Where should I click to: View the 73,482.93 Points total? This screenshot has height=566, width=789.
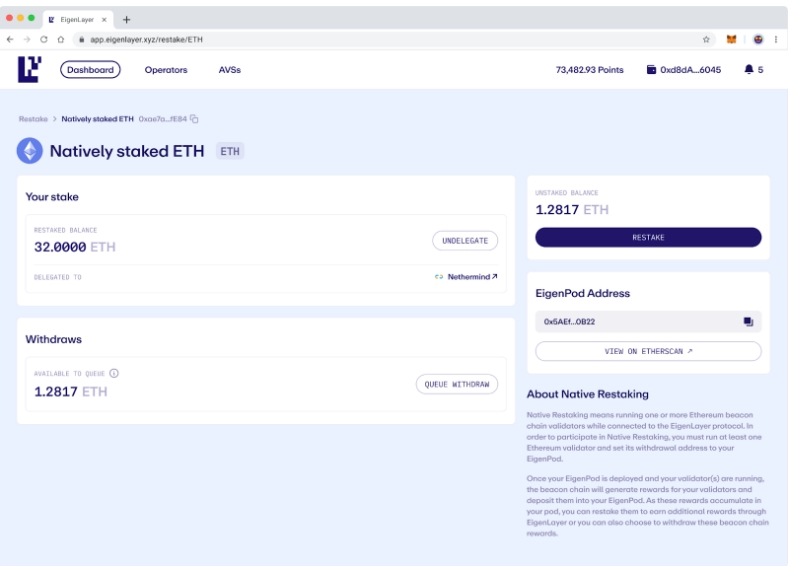pos(589,70)
